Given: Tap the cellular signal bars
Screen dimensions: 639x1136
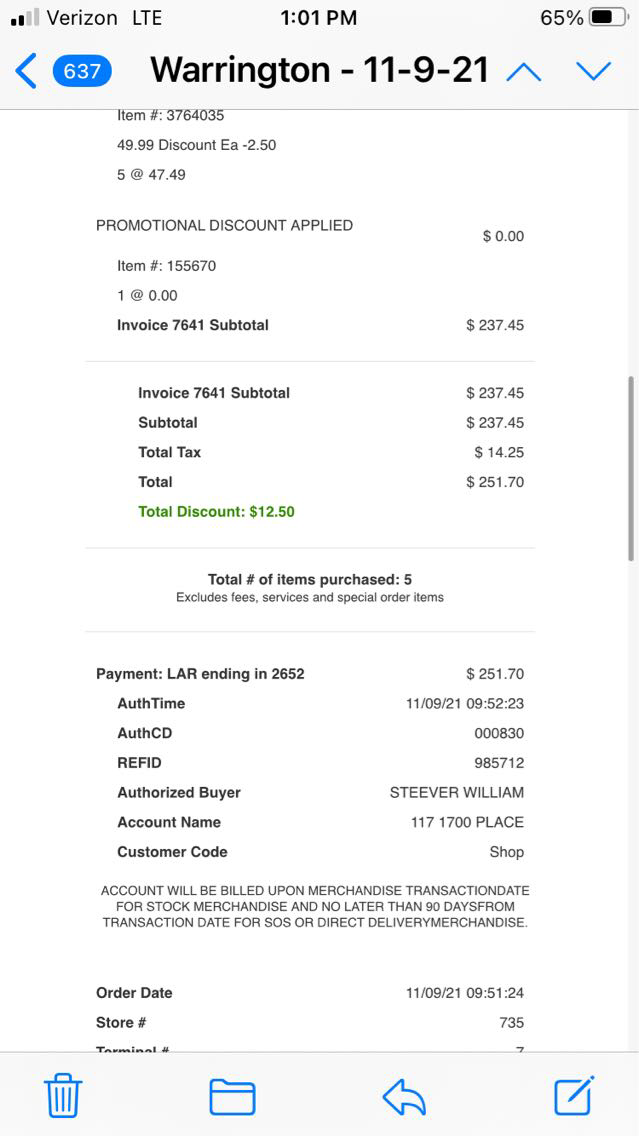Looking at the screenshot, I should [25, 18].
